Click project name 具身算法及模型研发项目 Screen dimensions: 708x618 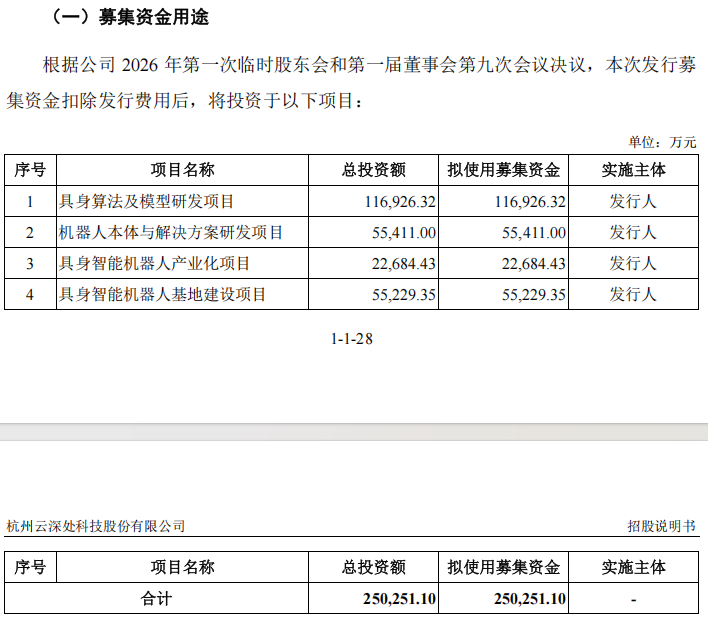(146, 201)
